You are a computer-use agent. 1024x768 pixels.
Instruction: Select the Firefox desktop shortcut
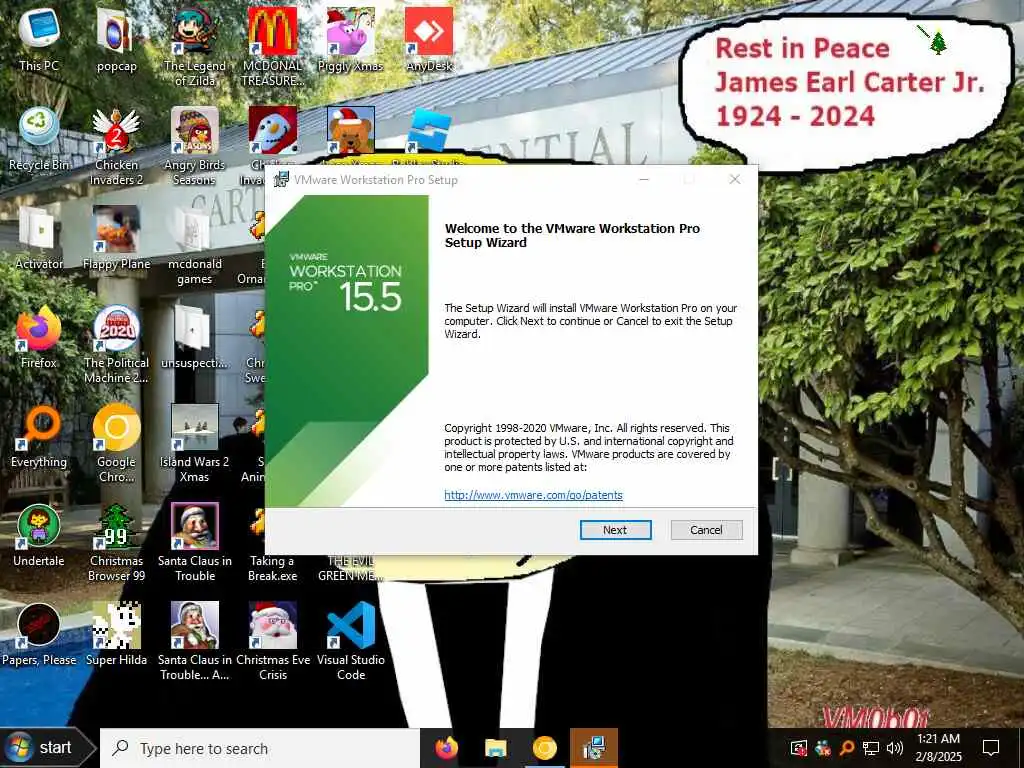coord(39,337)
